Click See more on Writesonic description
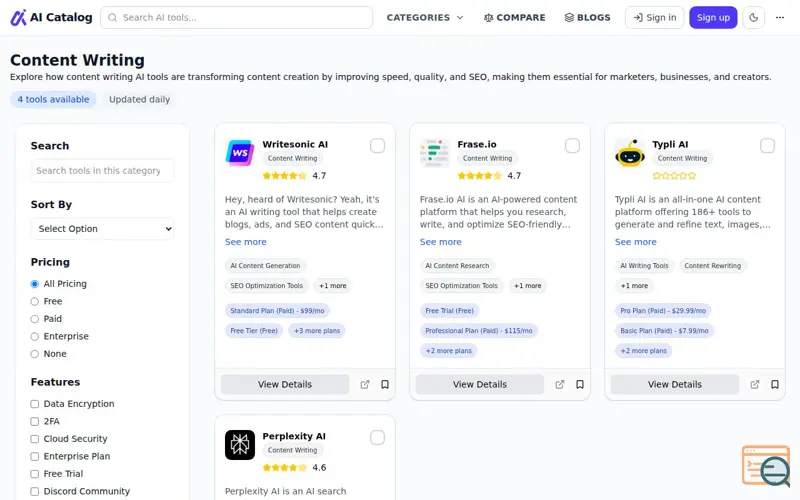800x500 pixels. pos(245,242)
